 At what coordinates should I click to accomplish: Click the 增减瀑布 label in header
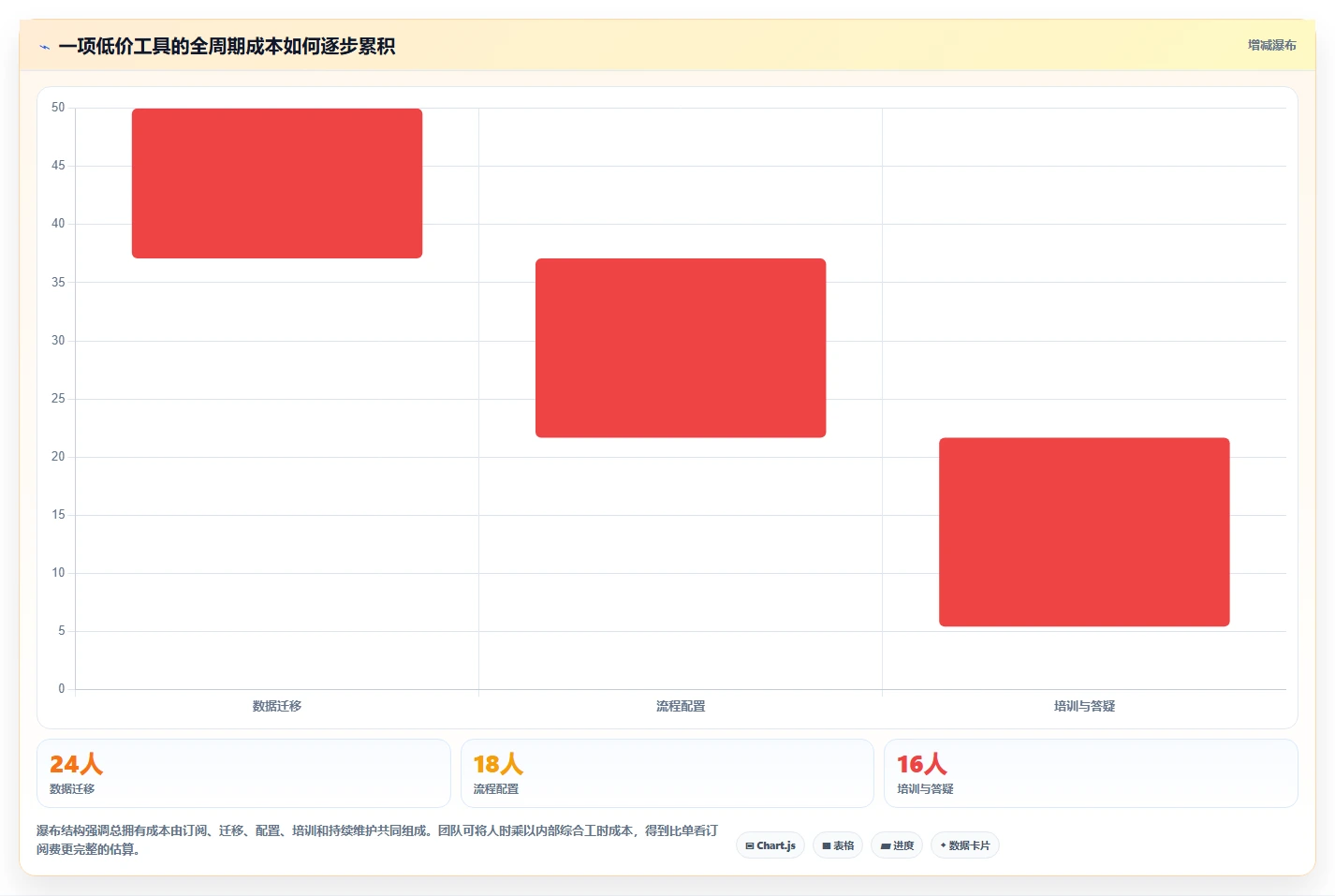(x=1271, y=45)
